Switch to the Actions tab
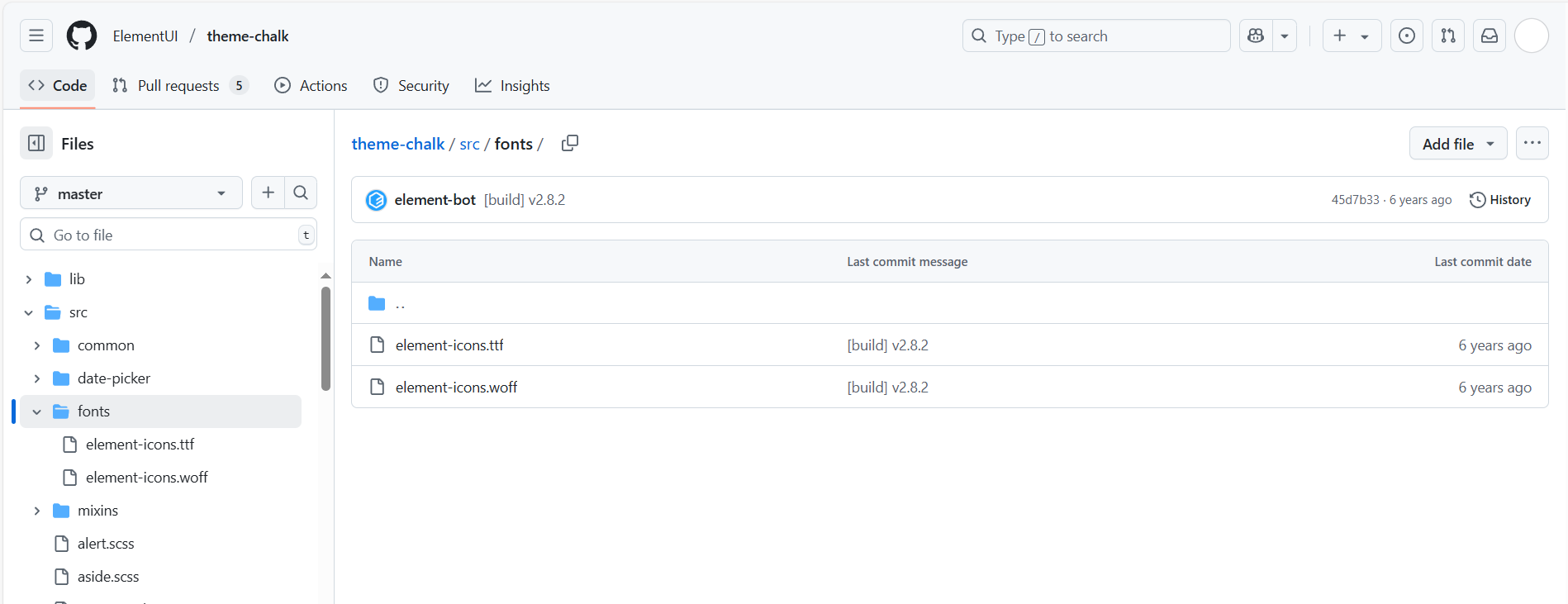The height and width of the screenshot is (604, 1568). tap(311, 85)
